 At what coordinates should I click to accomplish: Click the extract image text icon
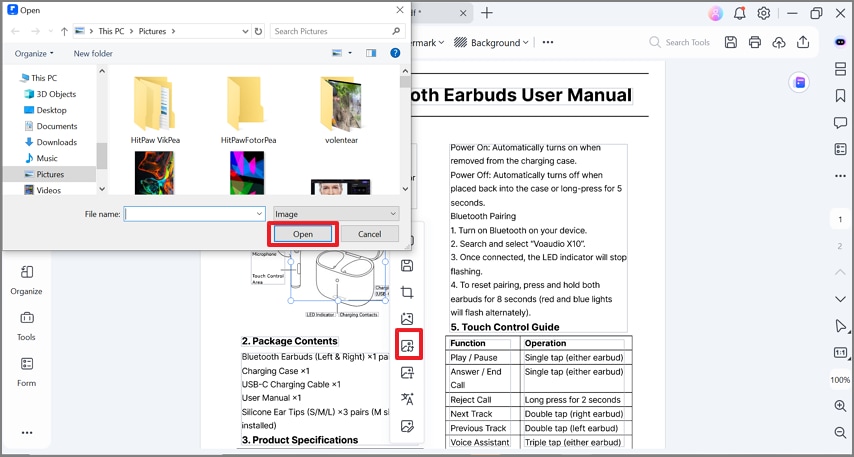(407, 373)
